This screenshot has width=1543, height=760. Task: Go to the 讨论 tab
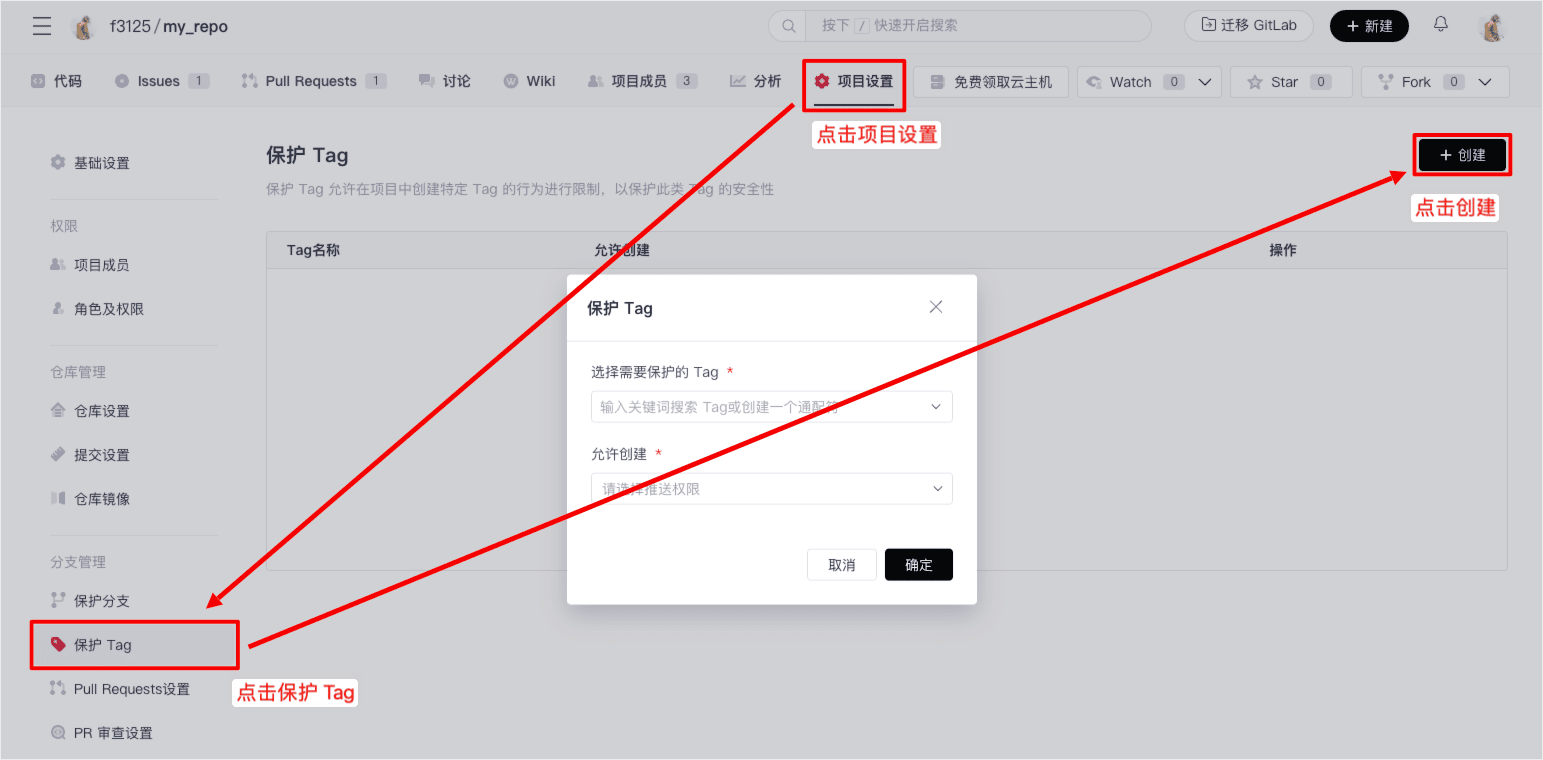[x=445, y=81]
